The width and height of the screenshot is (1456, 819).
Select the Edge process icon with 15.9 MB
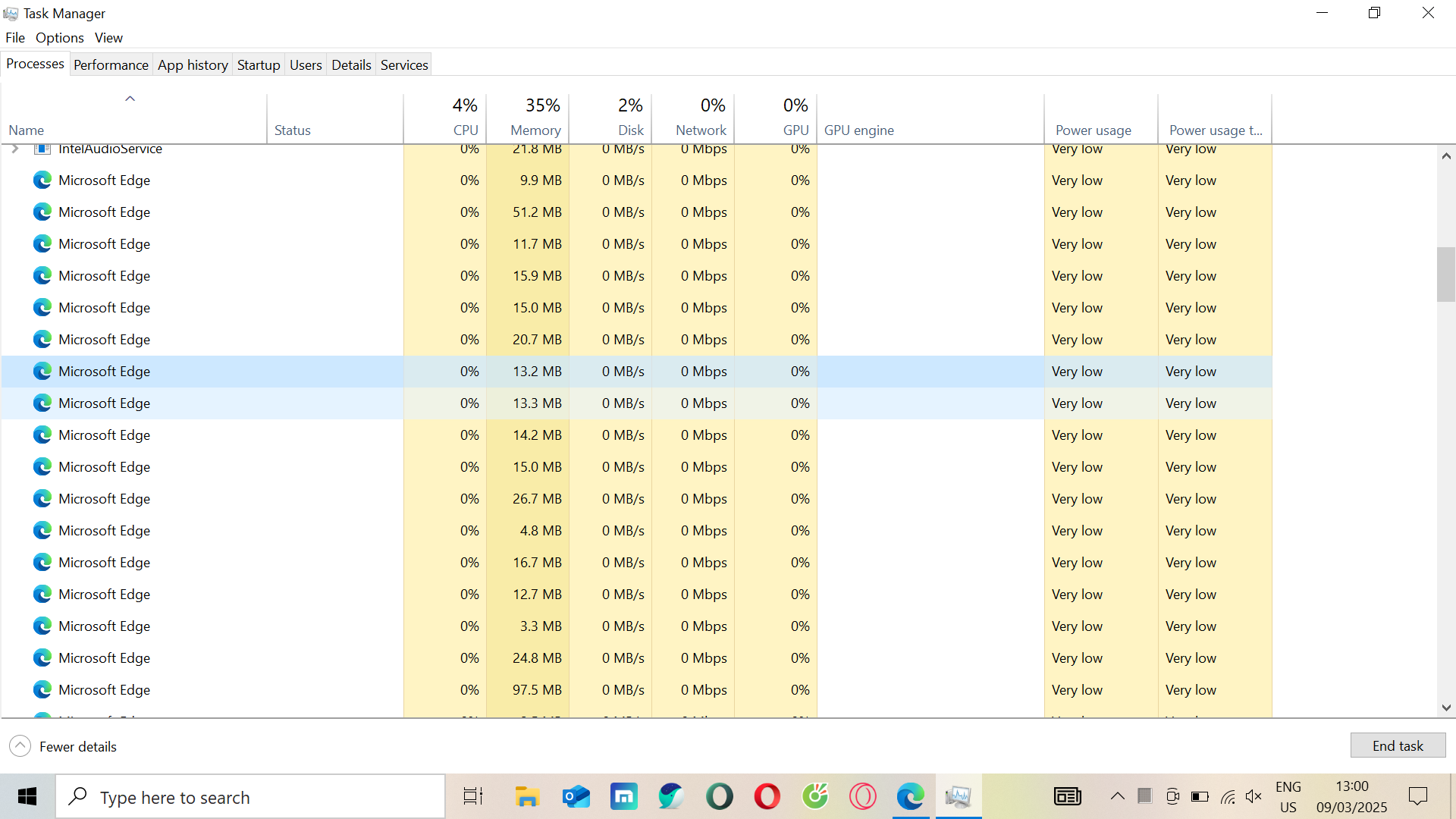pos(42,276)
